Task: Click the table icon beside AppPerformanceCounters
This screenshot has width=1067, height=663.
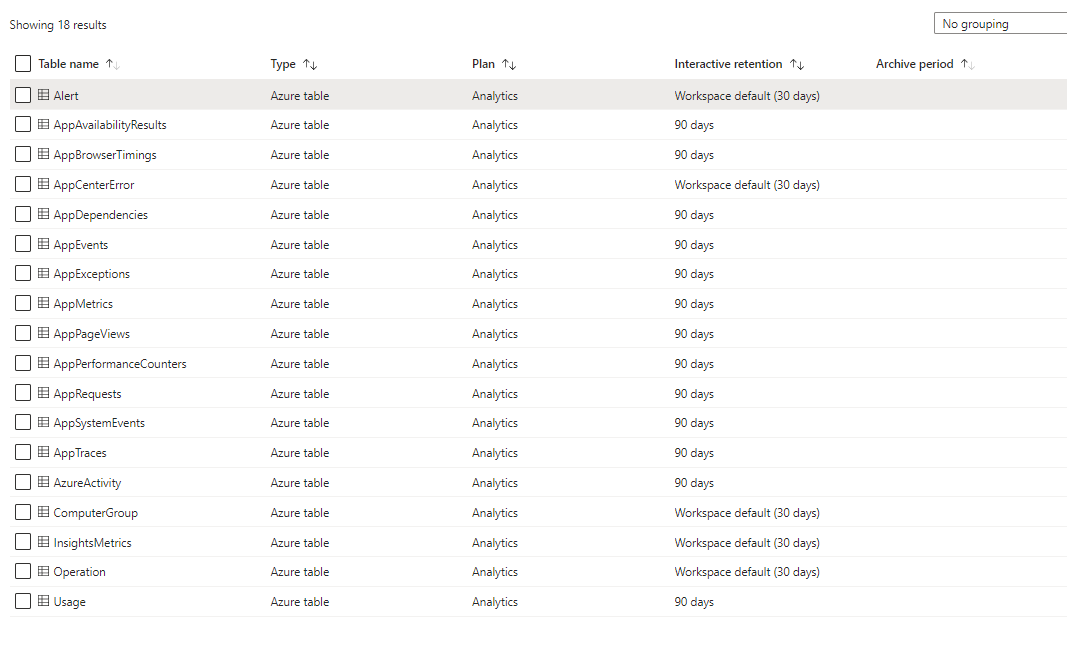Action: pyautogui.click(x=44, y=363)
